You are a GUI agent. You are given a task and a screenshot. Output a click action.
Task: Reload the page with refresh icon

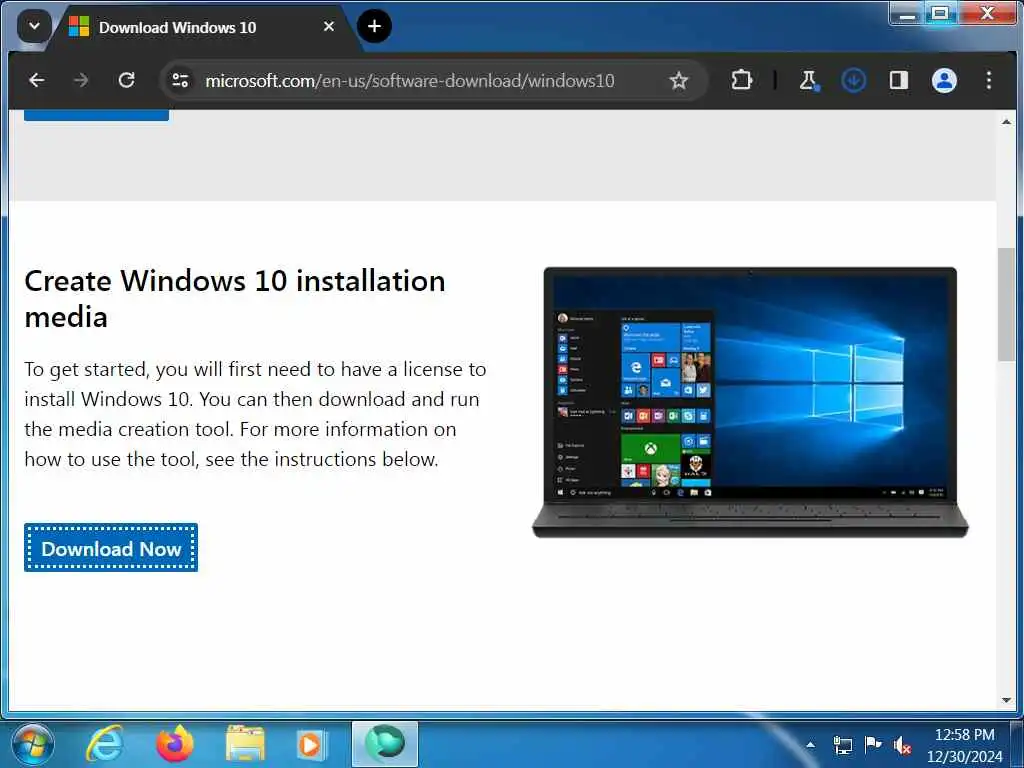tap(126, 80)
